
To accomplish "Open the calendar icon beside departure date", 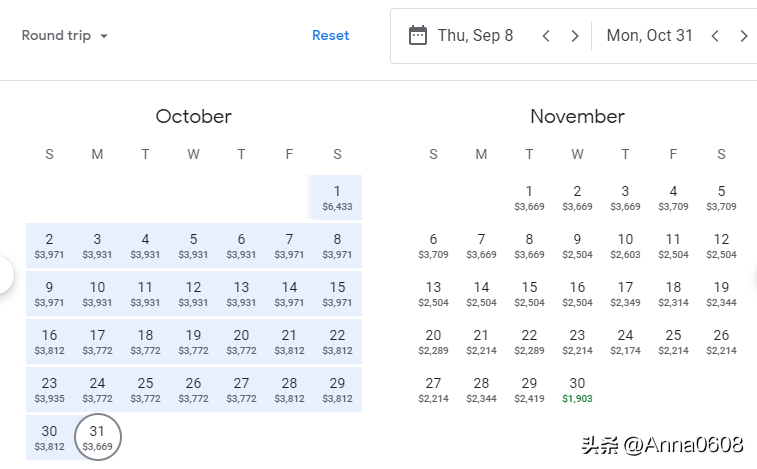I will (x=418, y=35).
